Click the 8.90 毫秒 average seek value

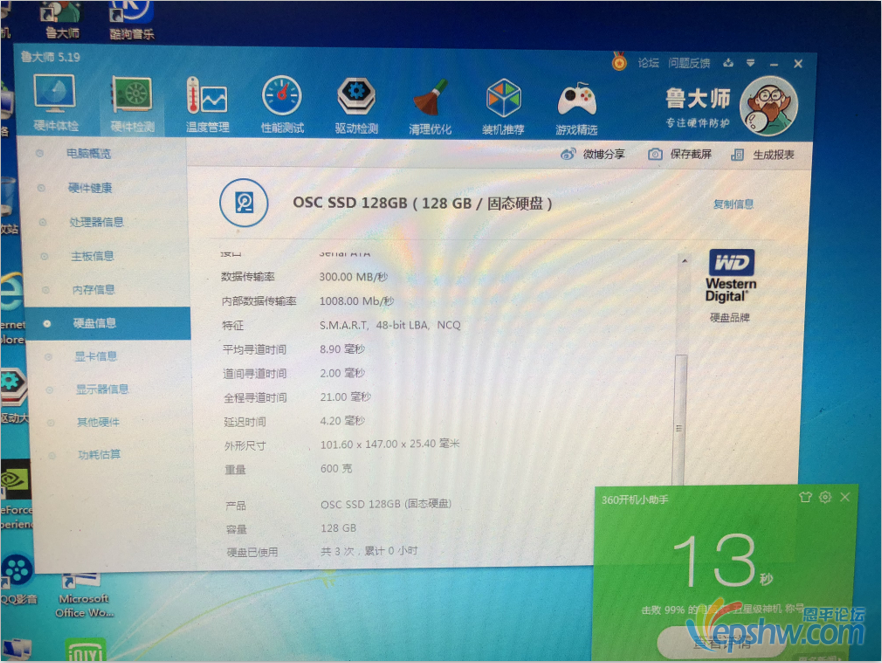click(342, 349)
